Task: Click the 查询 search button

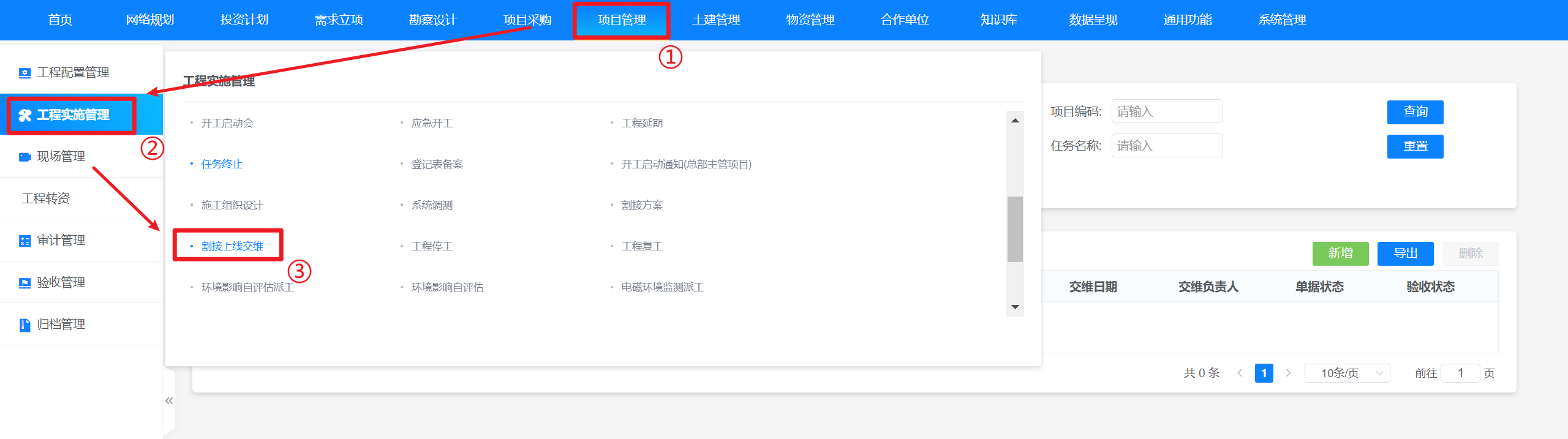Action: coord(1415,112)
